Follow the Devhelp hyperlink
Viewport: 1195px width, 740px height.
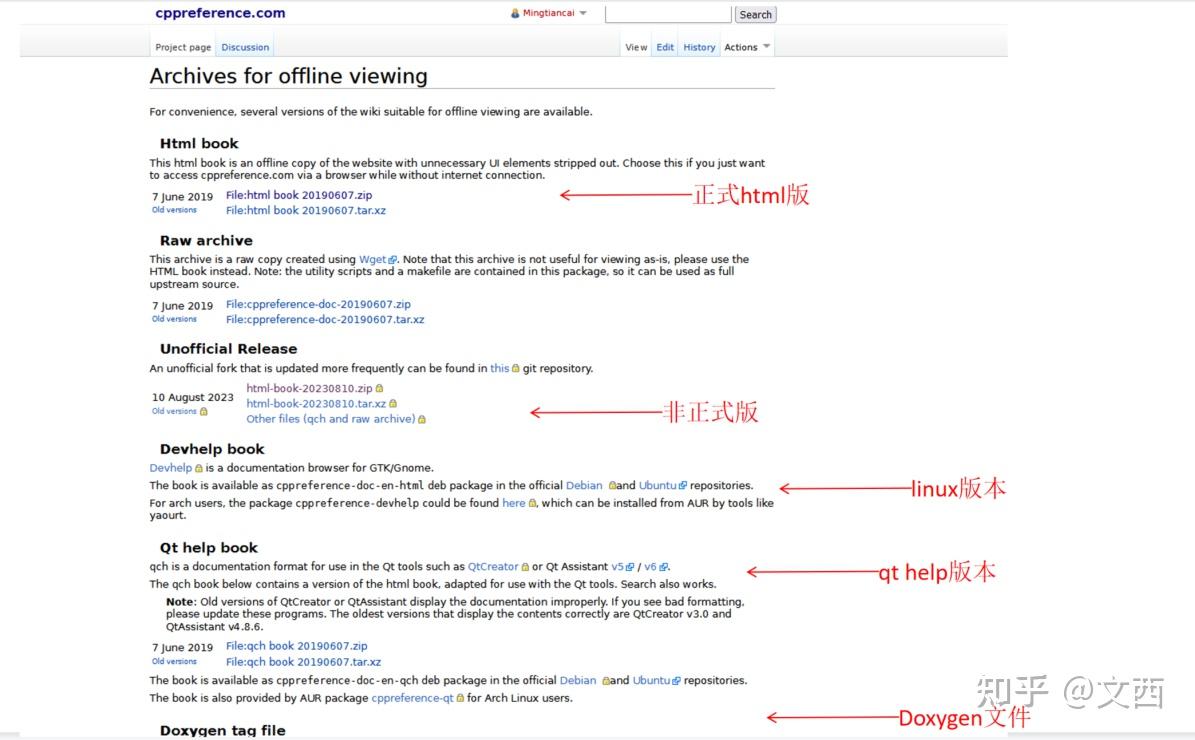click(x=169, y=467)
